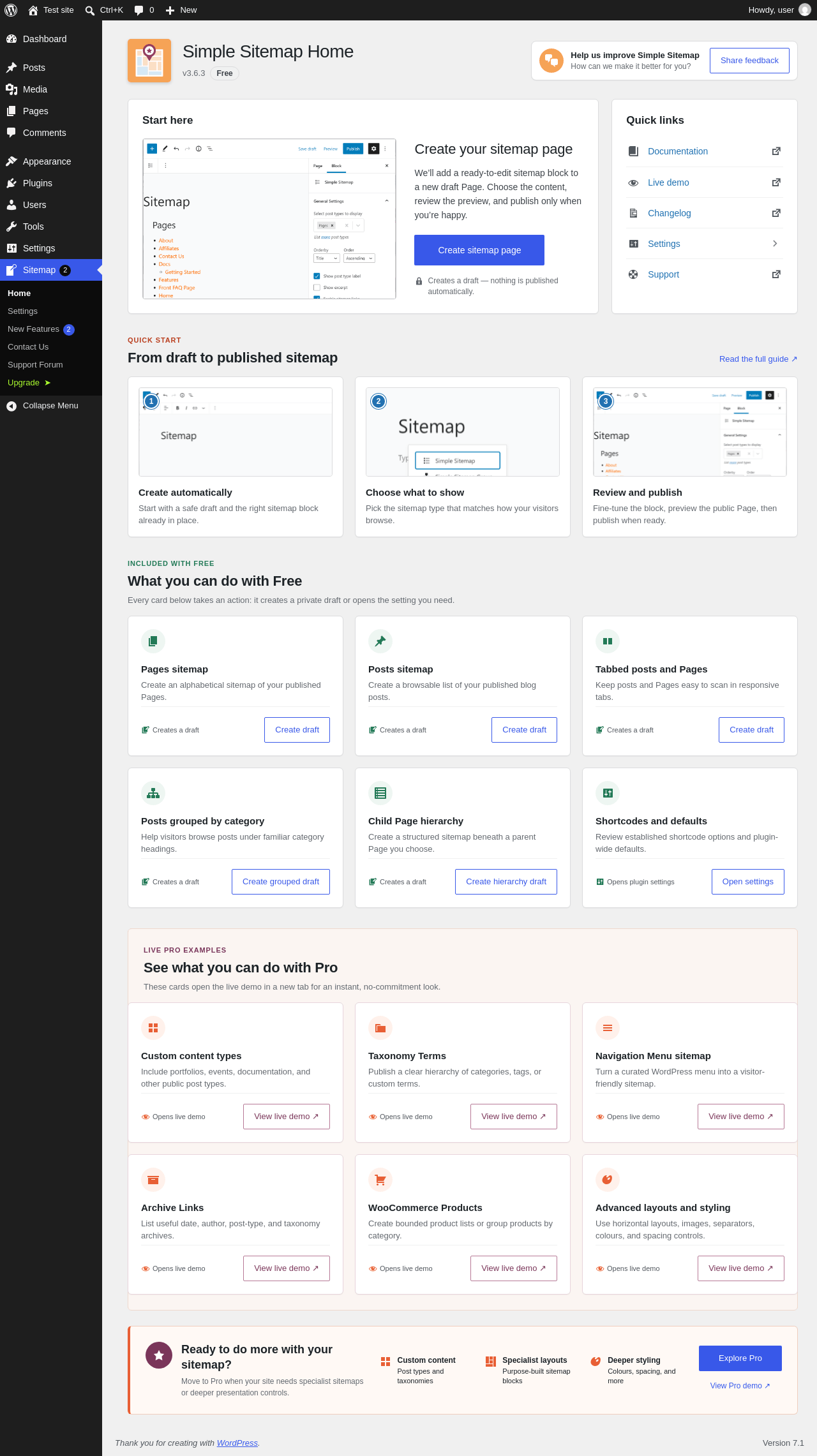Click the user avatar in the admin bar

[805, 10]
